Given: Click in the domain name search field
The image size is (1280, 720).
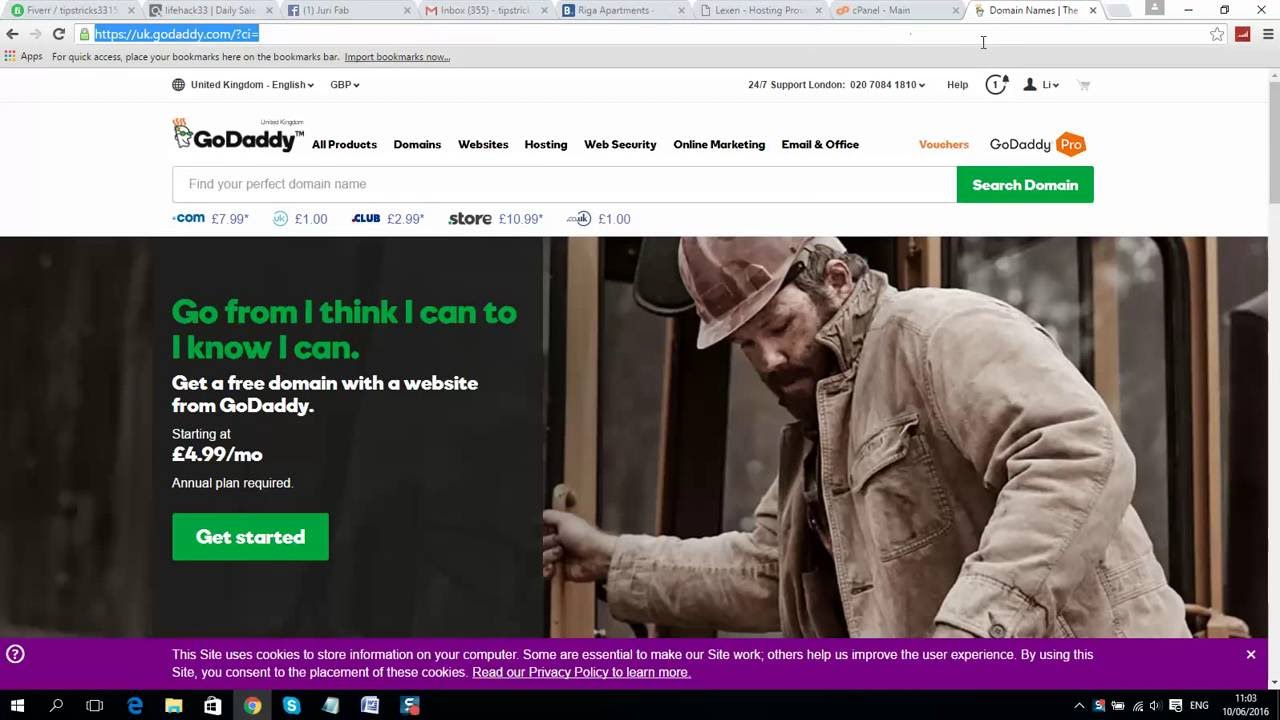Looking at the screenshot, I should pyautogui.click(x=564, y=185).
